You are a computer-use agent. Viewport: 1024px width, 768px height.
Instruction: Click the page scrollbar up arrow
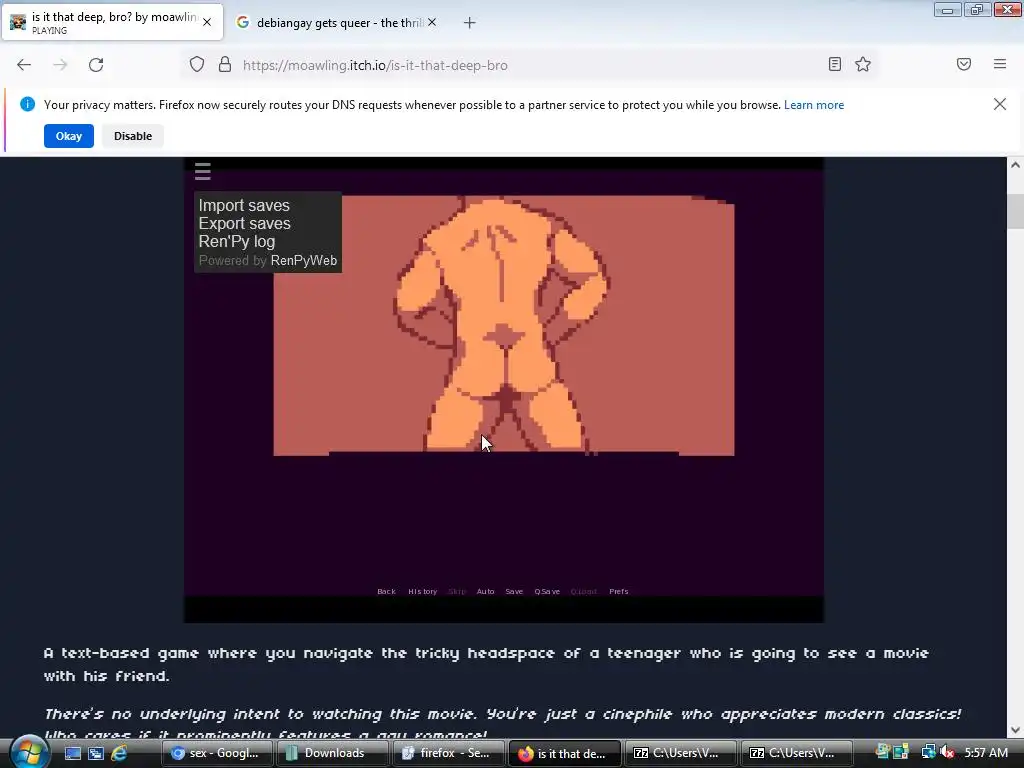[x=1015, y=165]
